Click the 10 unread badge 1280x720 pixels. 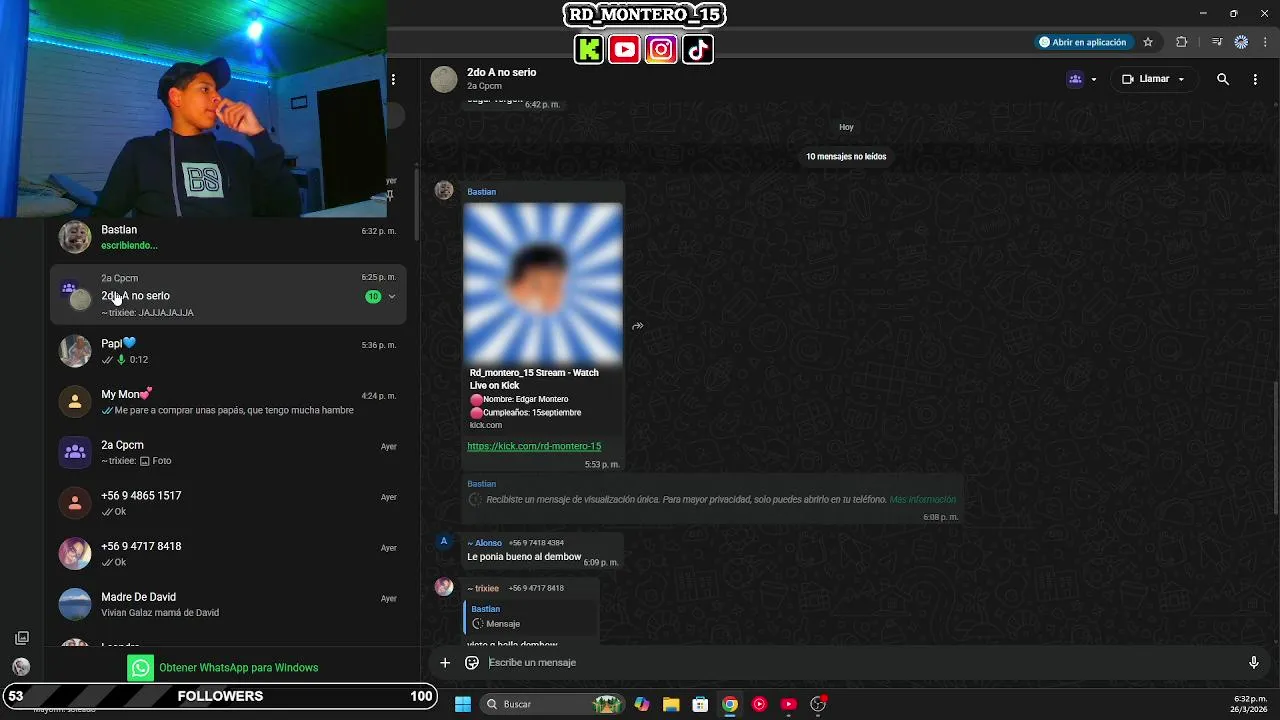click(373, 296)
